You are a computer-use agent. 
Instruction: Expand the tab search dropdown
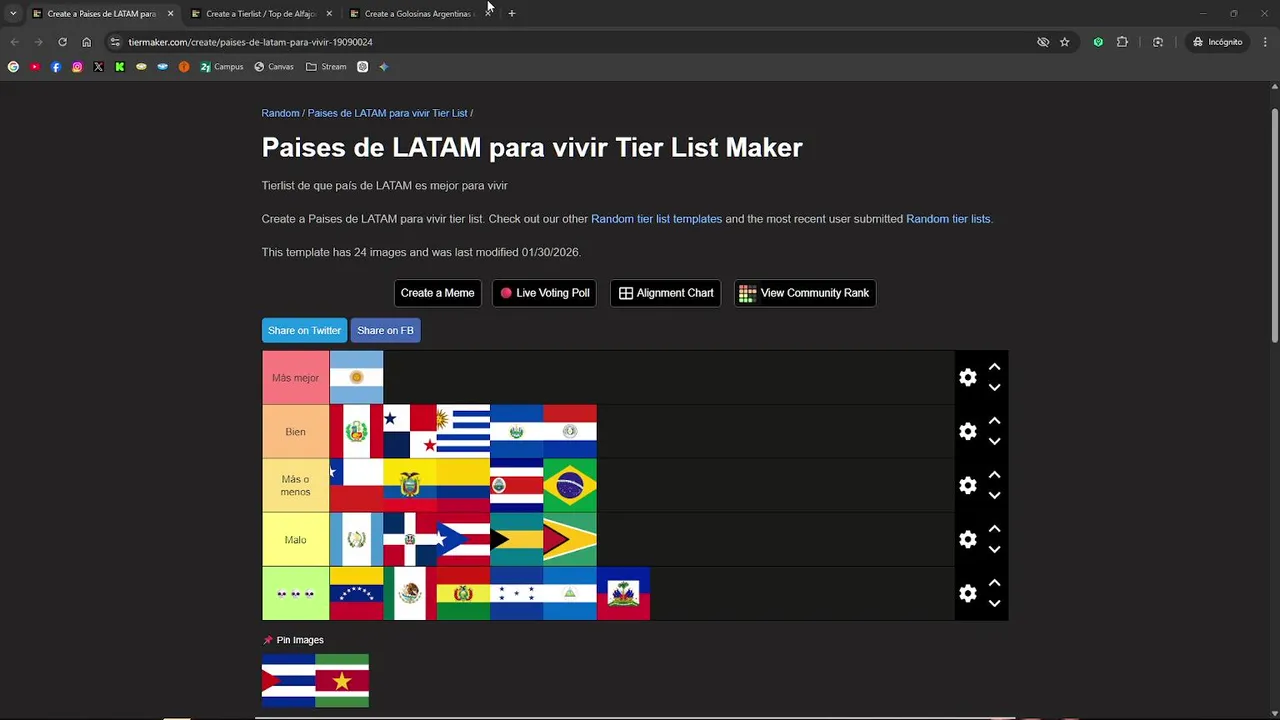pyautogui.click(x=13, y=14)
